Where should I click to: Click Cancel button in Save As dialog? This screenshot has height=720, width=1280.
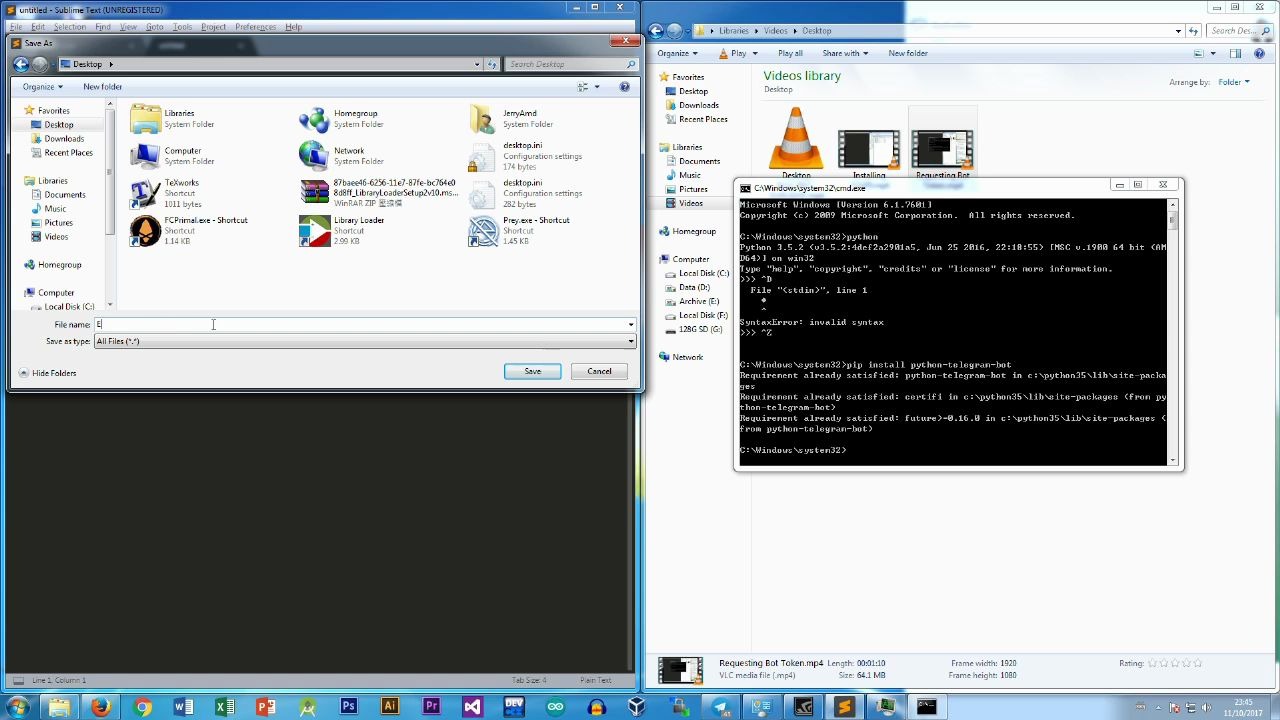599,371
